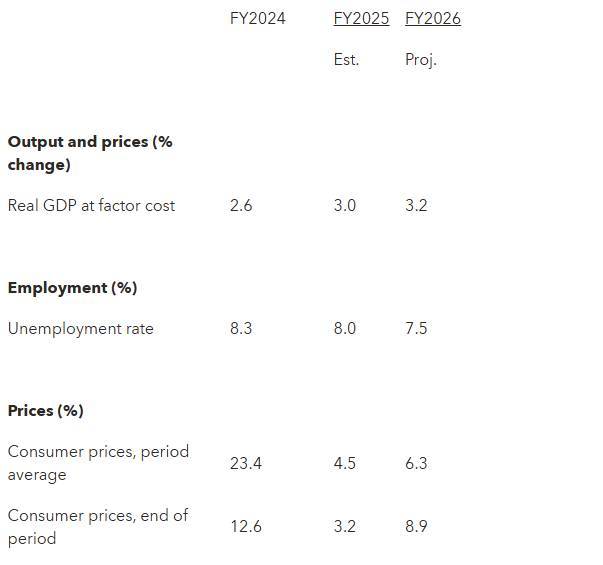Select the Real GDP at factor cost row label

(91, 205)
